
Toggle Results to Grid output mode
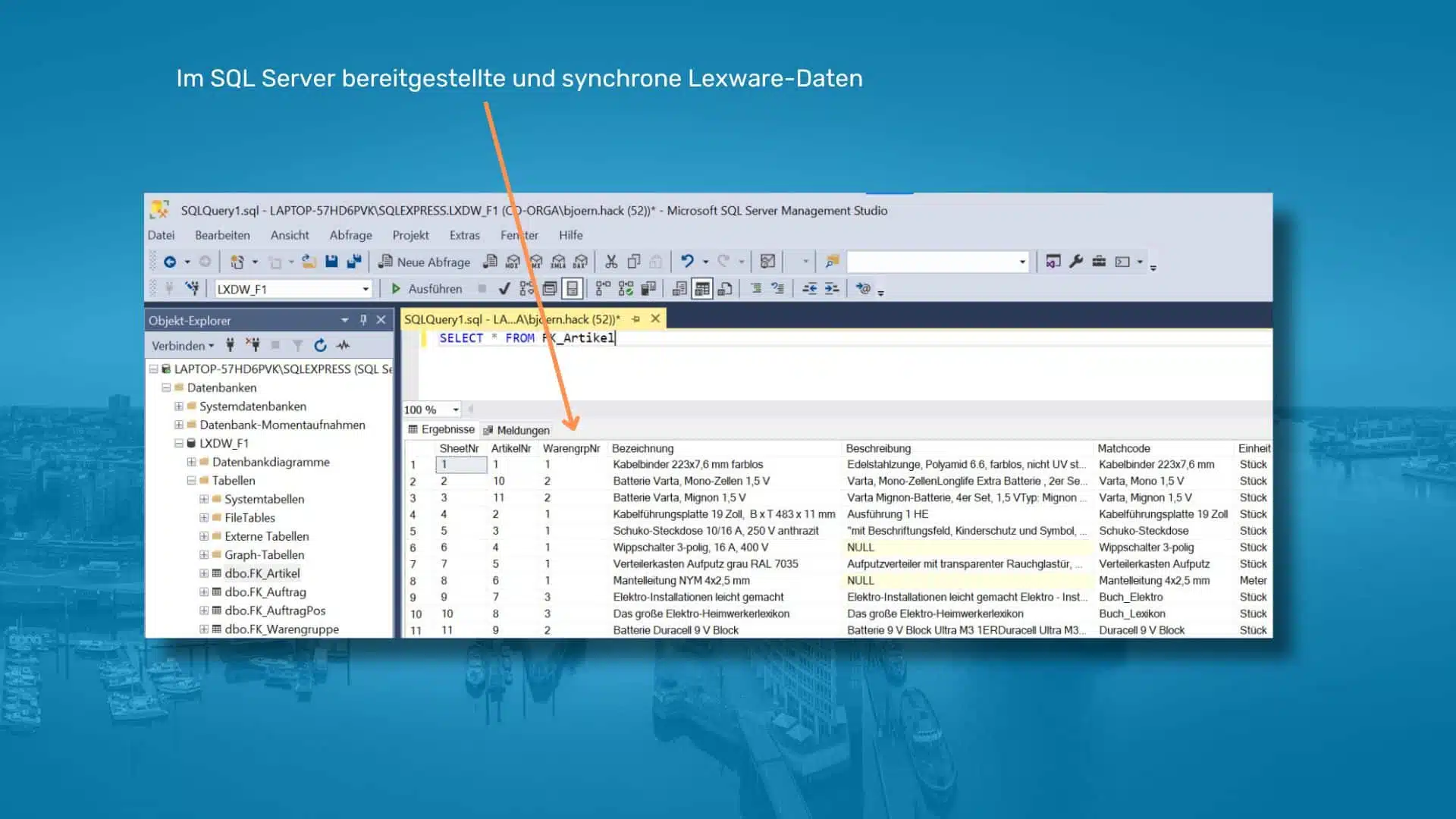point(702,289)
